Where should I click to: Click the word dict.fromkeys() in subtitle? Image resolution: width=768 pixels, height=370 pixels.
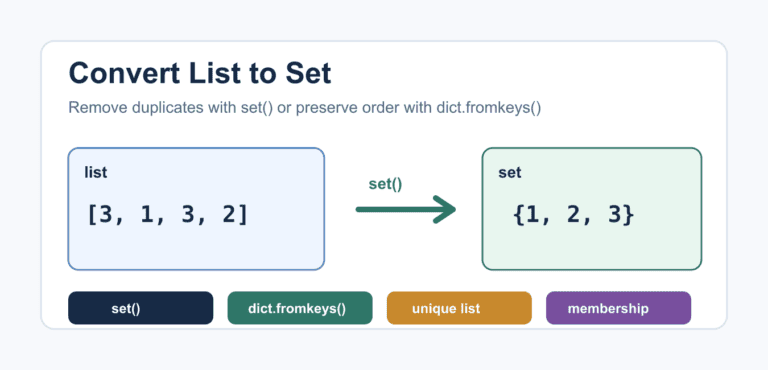tap(488, 108)
